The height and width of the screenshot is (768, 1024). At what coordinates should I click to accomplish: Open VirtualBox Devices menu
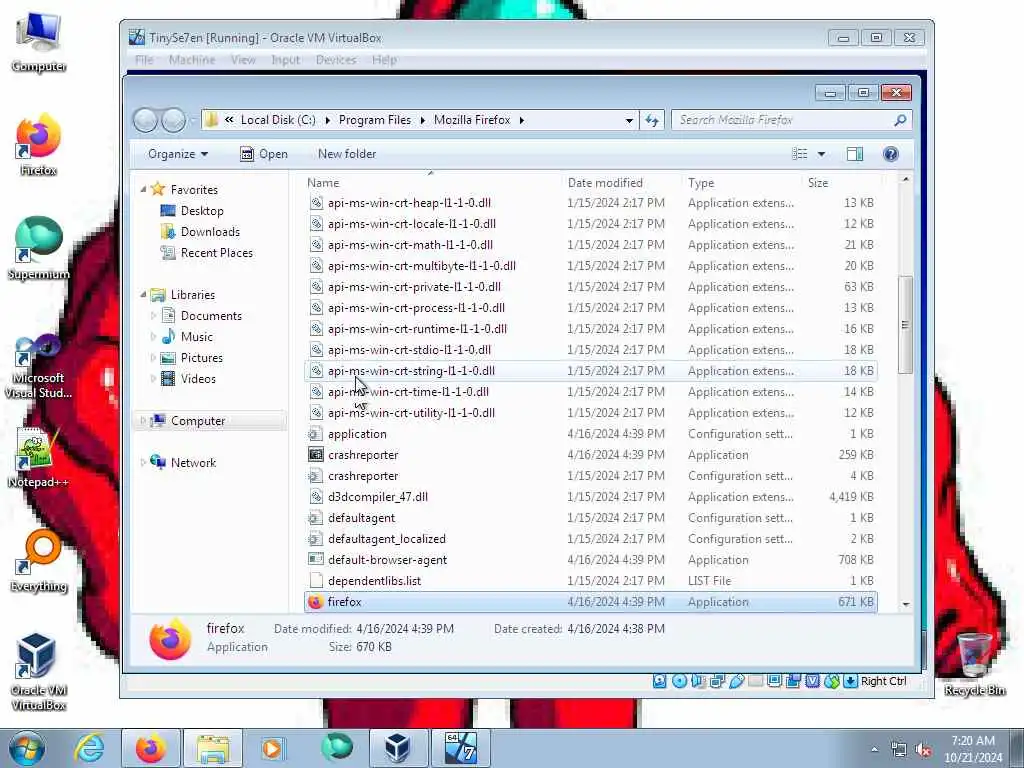(x=336, y=60)
